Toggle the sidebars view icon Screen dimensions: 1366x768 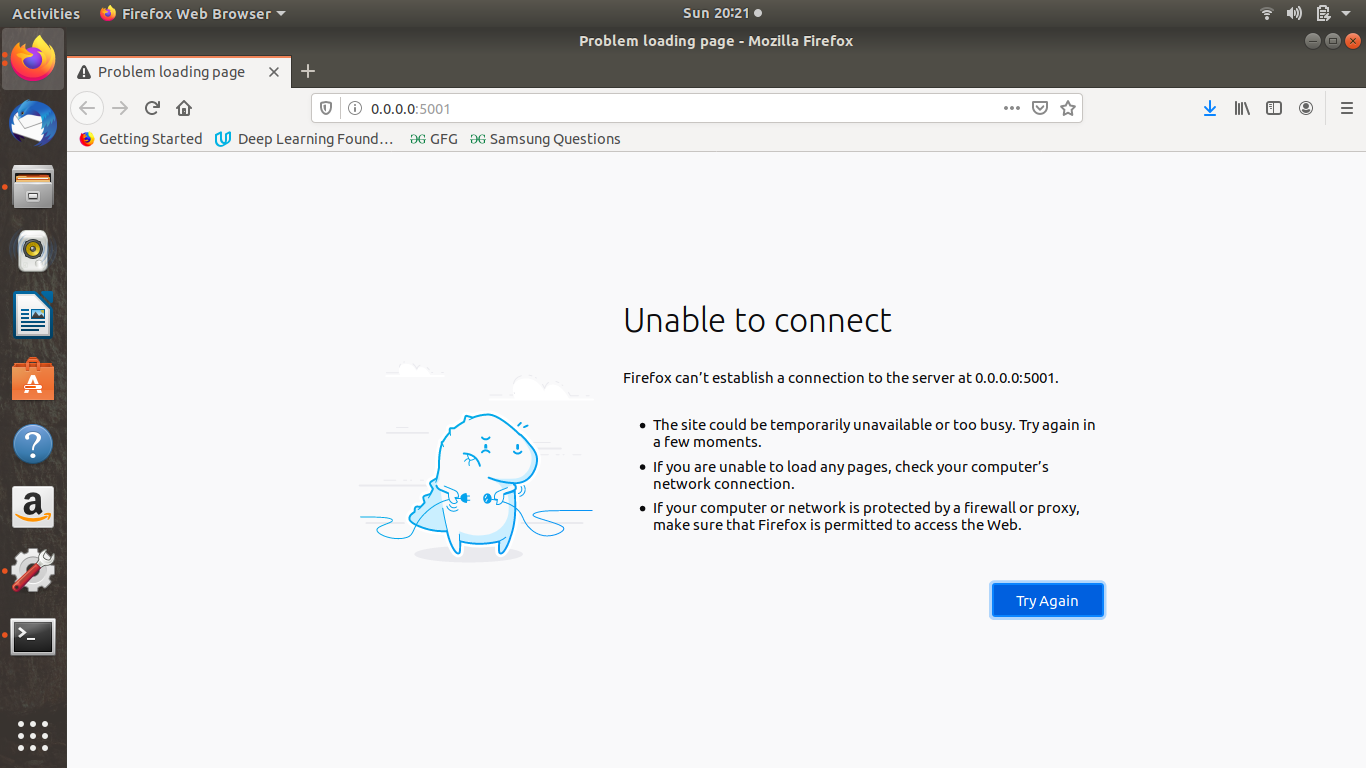1274,108
